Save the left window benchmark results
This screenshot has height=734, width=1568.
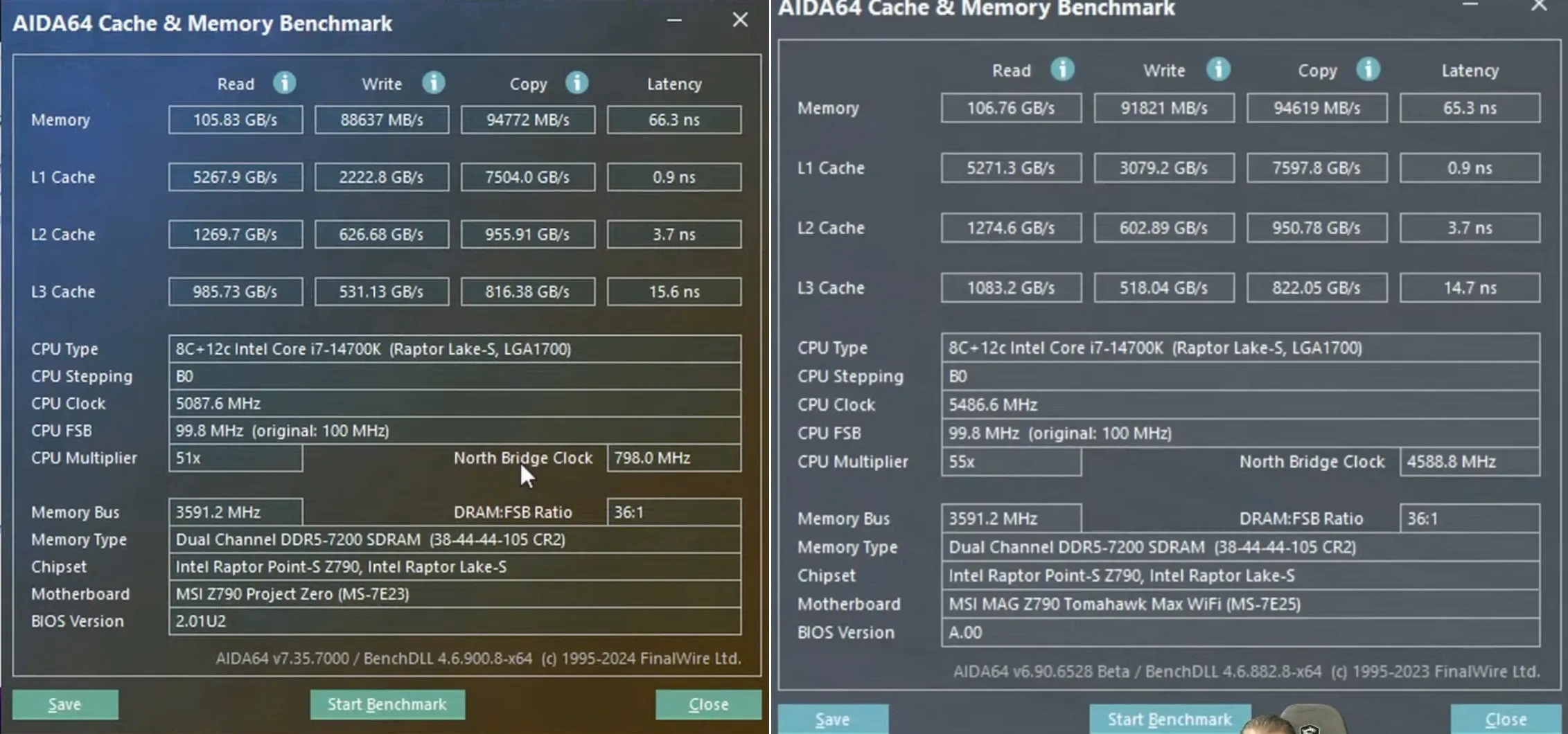65,704
